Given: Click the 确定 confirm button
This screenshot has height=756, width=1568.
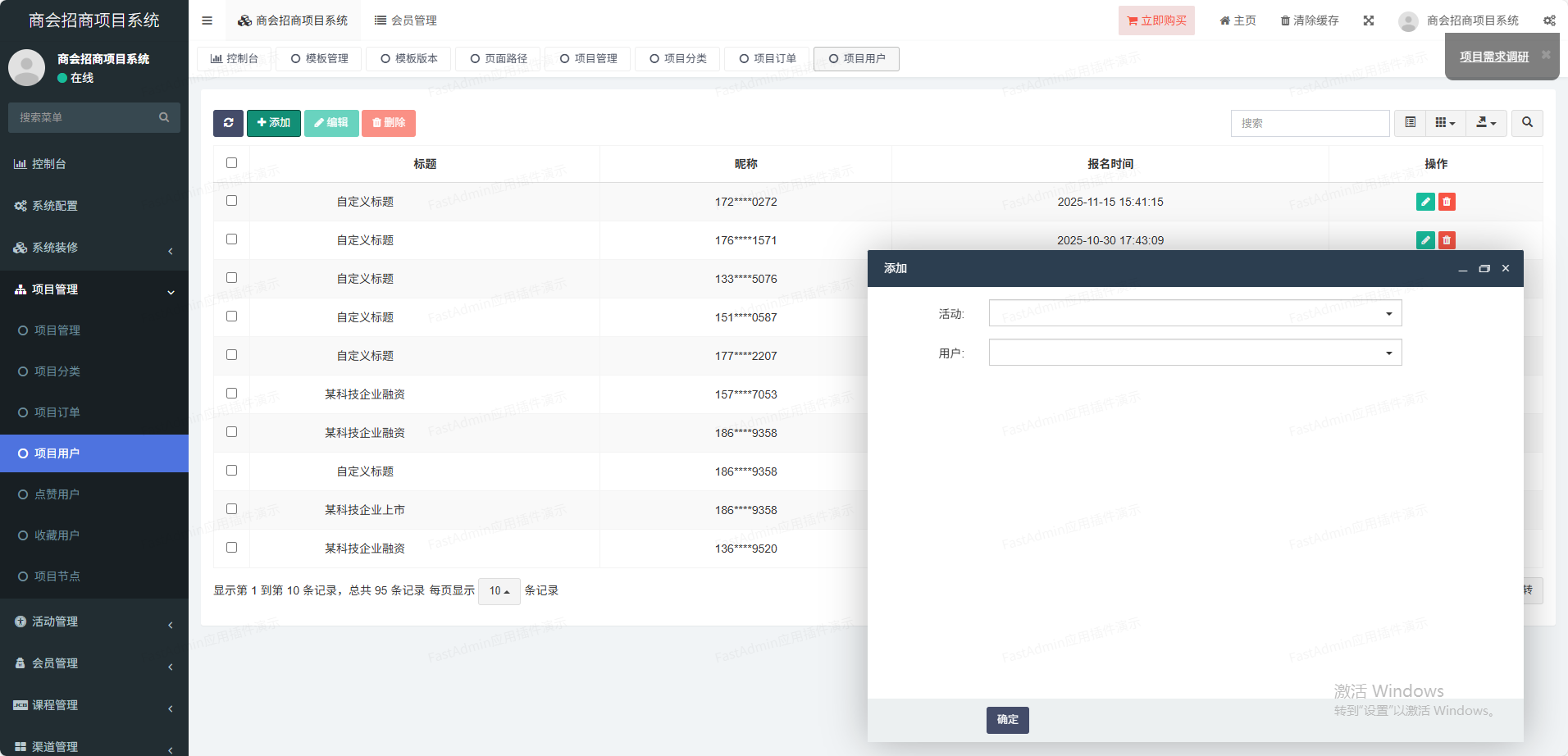Looking at the screenshot, I should point(1007,720).
